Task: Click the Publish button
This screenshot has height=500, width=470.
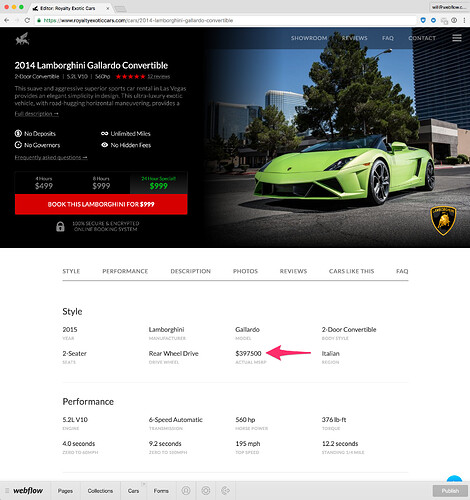Action: coord(450,491)
